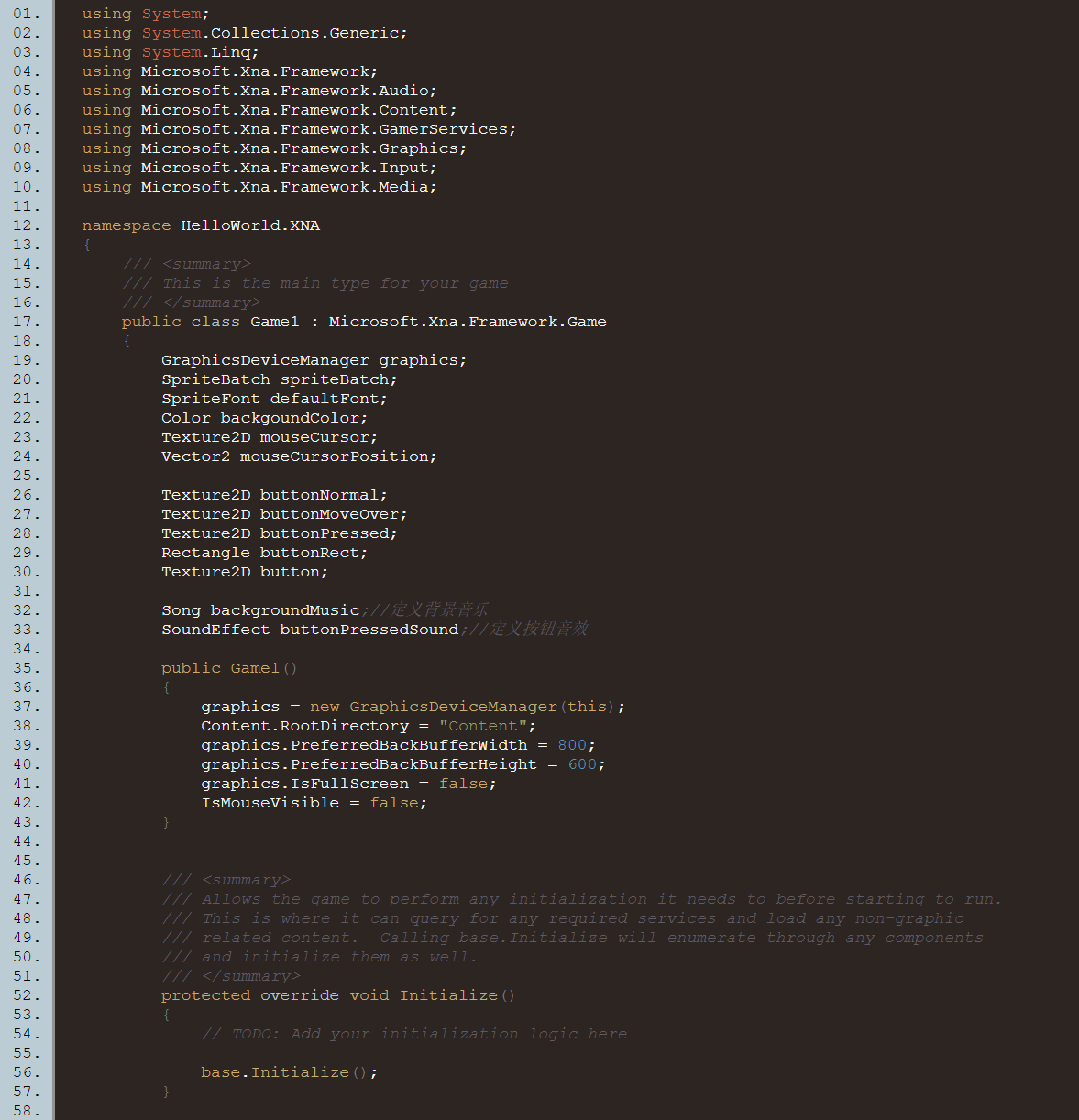Click the IsMouseVisible property on line 42
Screen dimensions: 1079x1120
point(270,803)
